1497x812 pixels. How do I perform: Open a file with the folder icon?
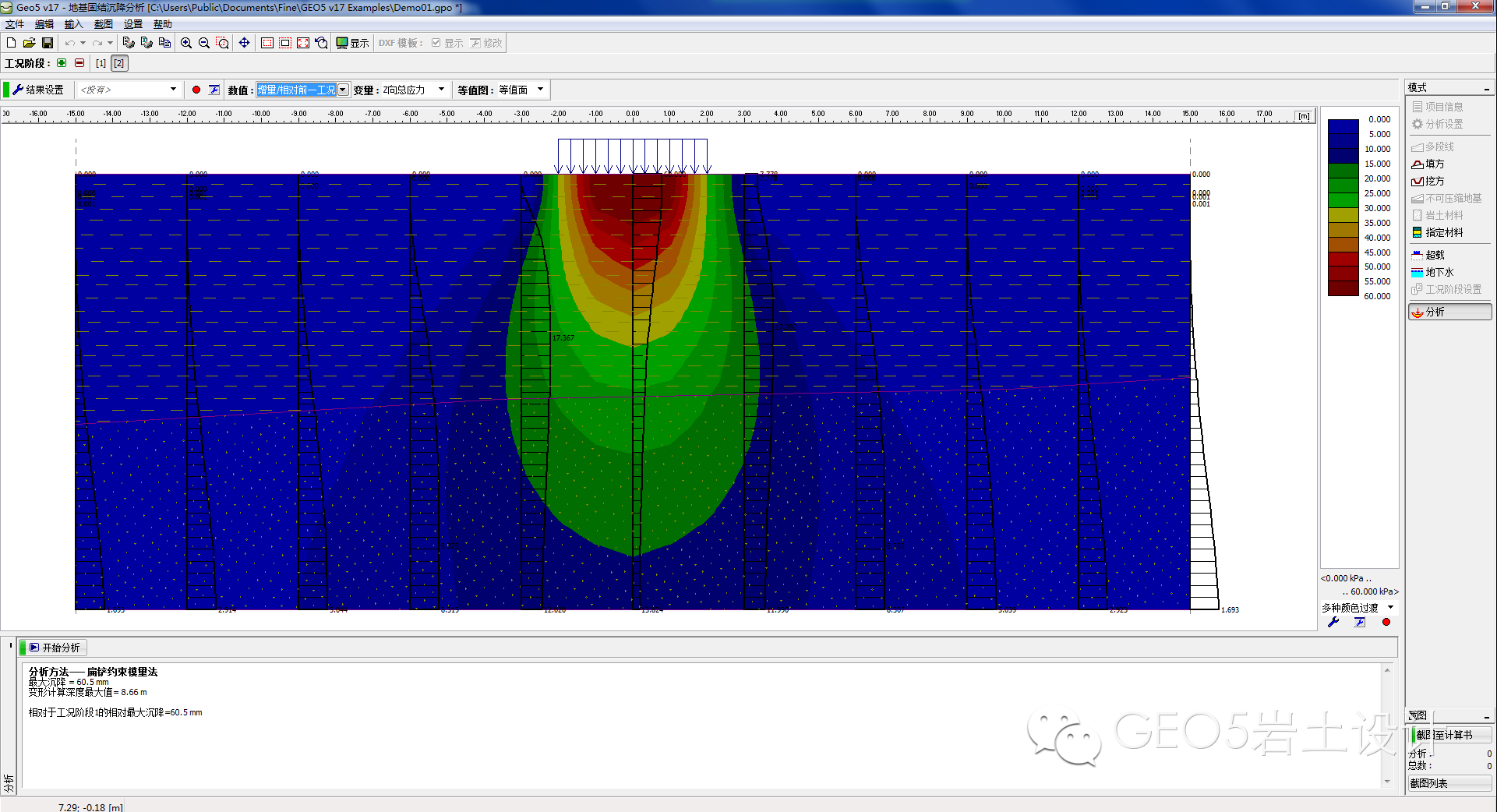(x=29, y=43)
